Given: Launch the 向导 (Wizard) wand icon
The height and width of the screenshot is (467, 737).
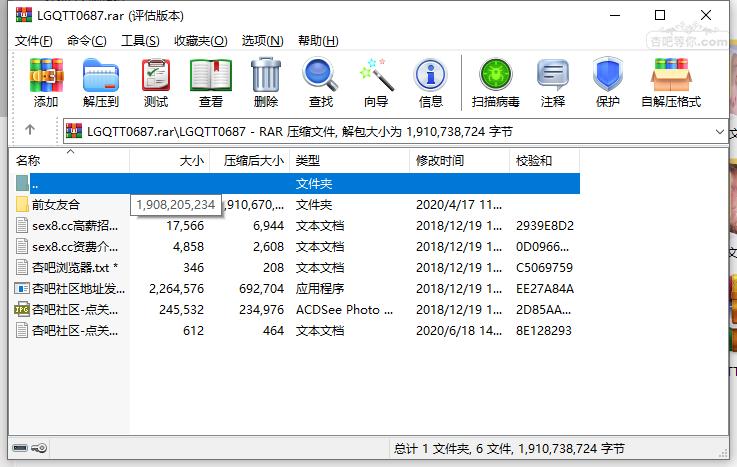Looking at the screenshot, I should click(x=376, y=75).
